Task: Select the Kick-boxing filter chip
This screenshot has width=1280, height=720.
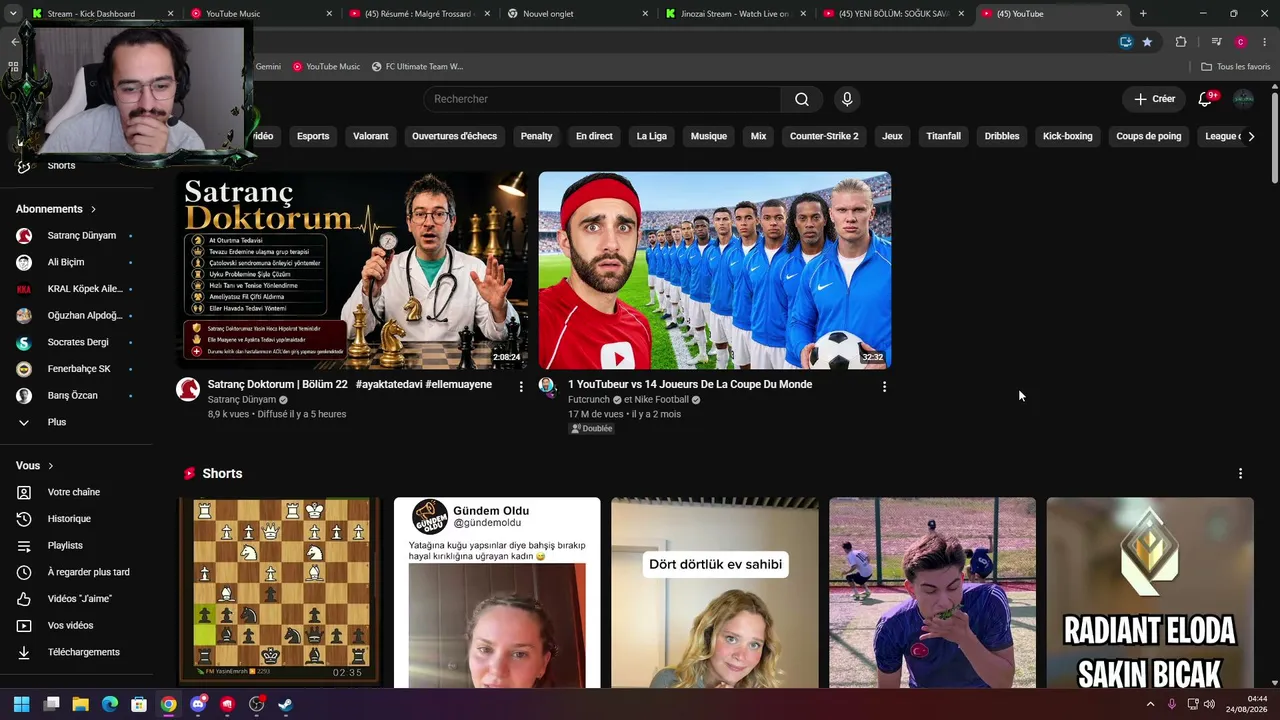Action: click(1068, 136)
